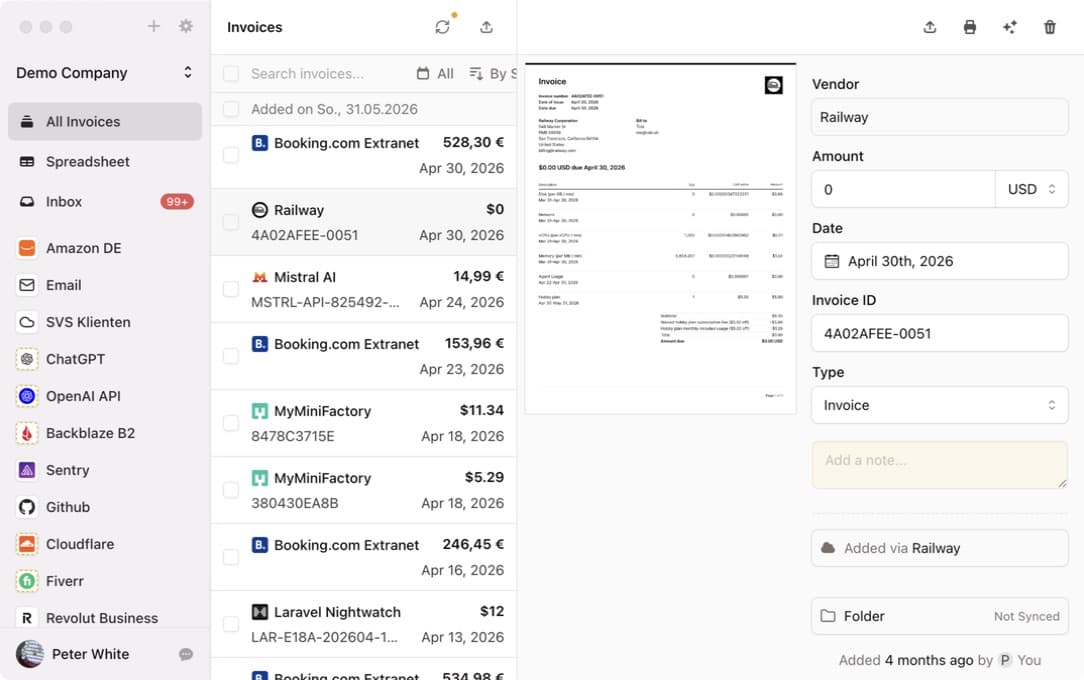Select All Invoices in the sidebar
Viewport: 1084px width, 680px height.
105,122
